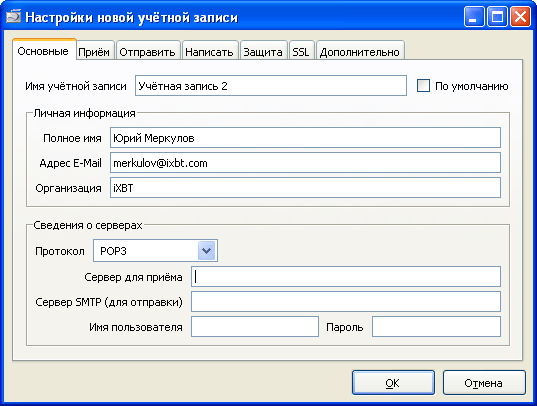Open the Дополнительно tab
The image size is (537, 406).
(x=360, y=51)
